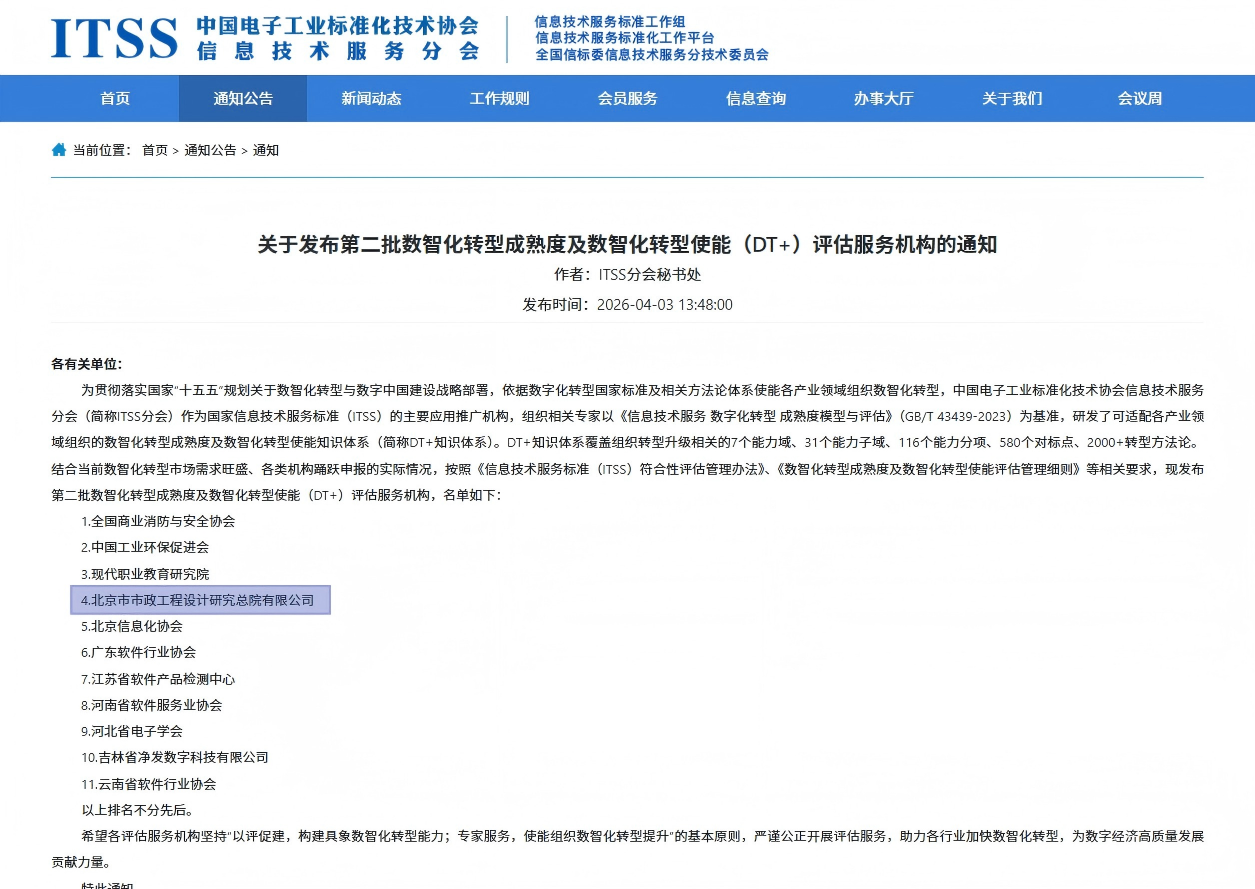Click the 全国信标委信息技术服务分技术委员会 header link
1255x889 pixels.
(x=650, y=55)
